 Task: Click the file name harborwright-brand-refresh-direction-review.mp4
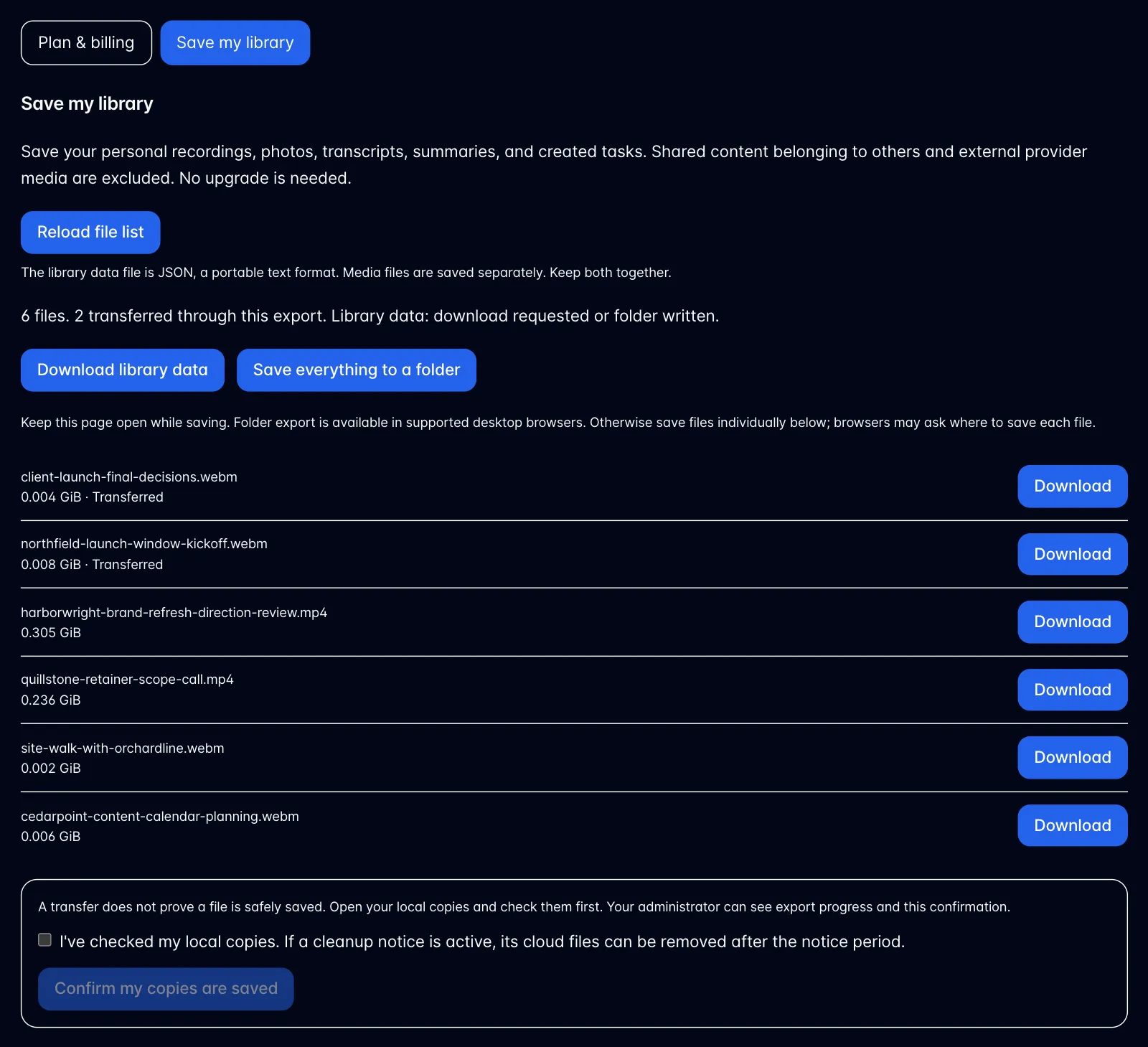tap(174, 613)
